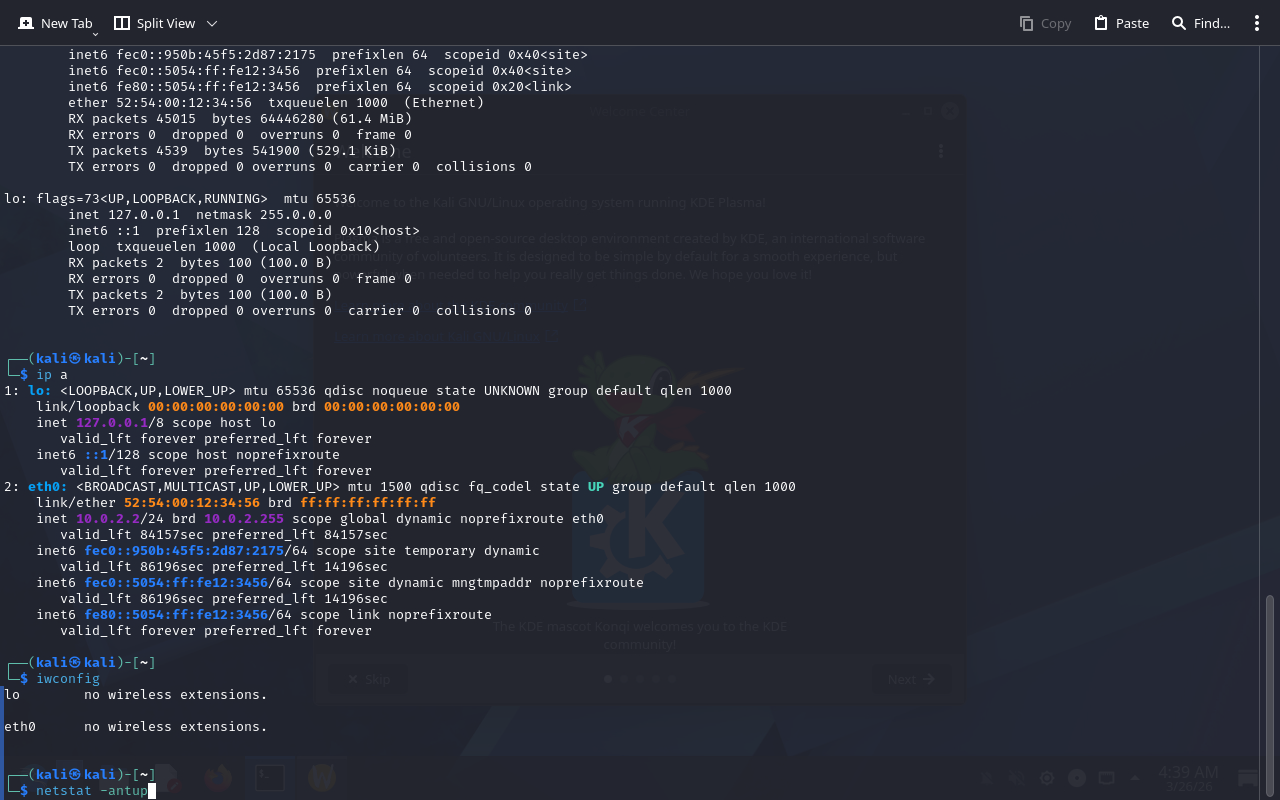Click the 10.0.2.255 broadcast address
Image resolution: width=1280 pixels, height=800 pixels.
244,519
